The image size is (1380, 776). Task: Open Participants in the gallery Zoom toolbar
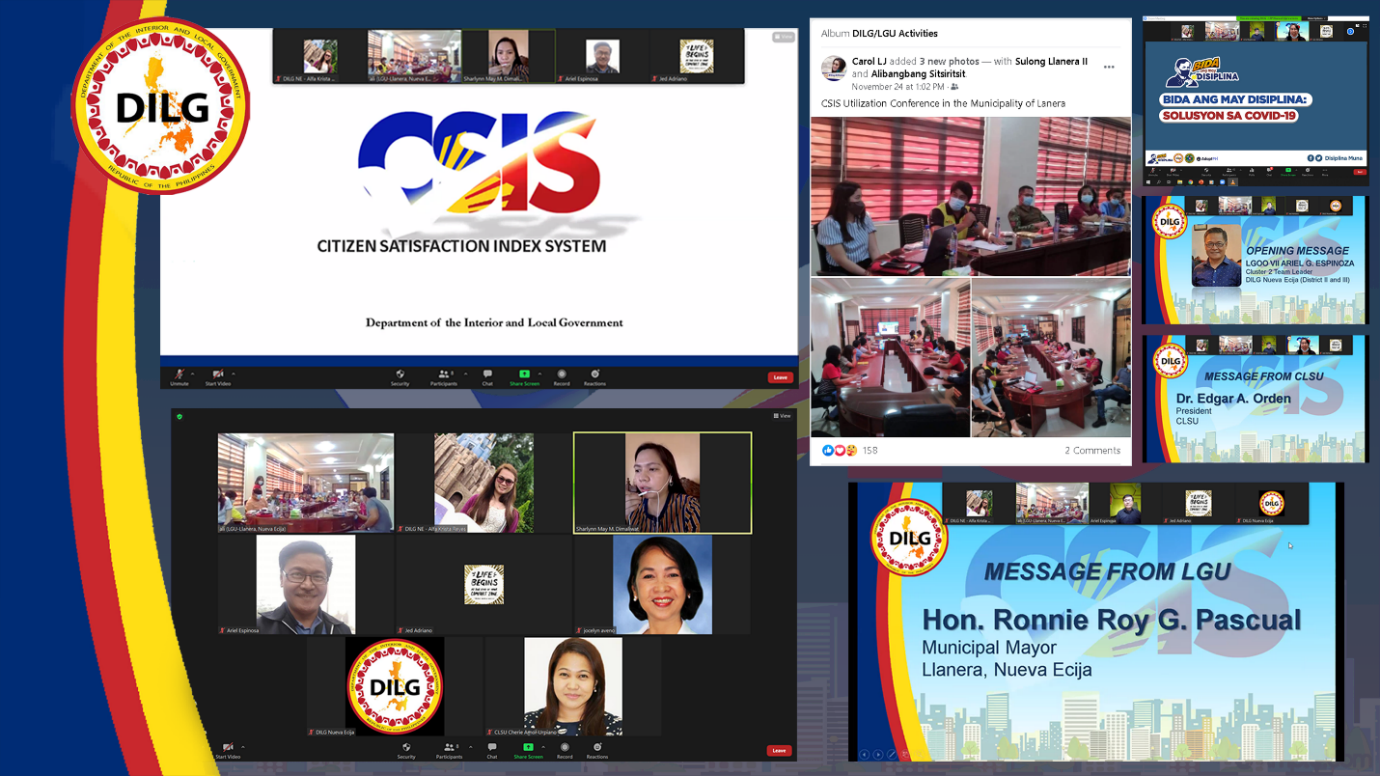click(x=449, y=750)
